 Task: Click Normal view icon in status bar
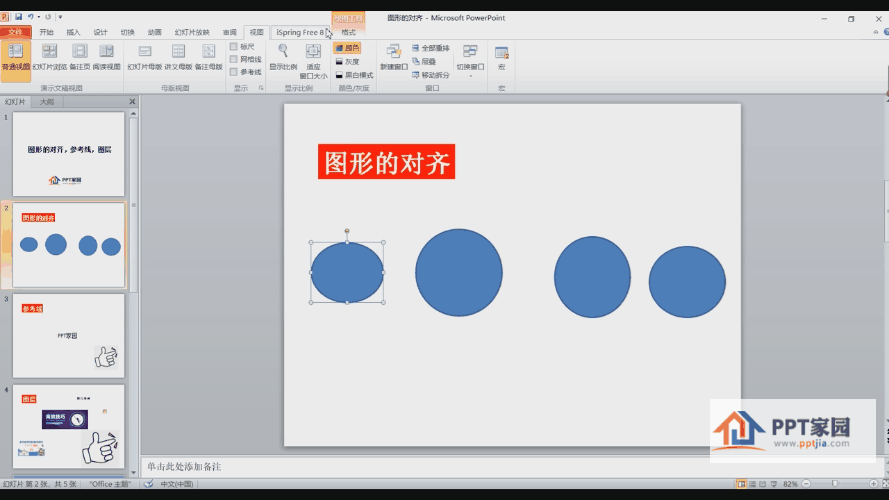point(741,484)
